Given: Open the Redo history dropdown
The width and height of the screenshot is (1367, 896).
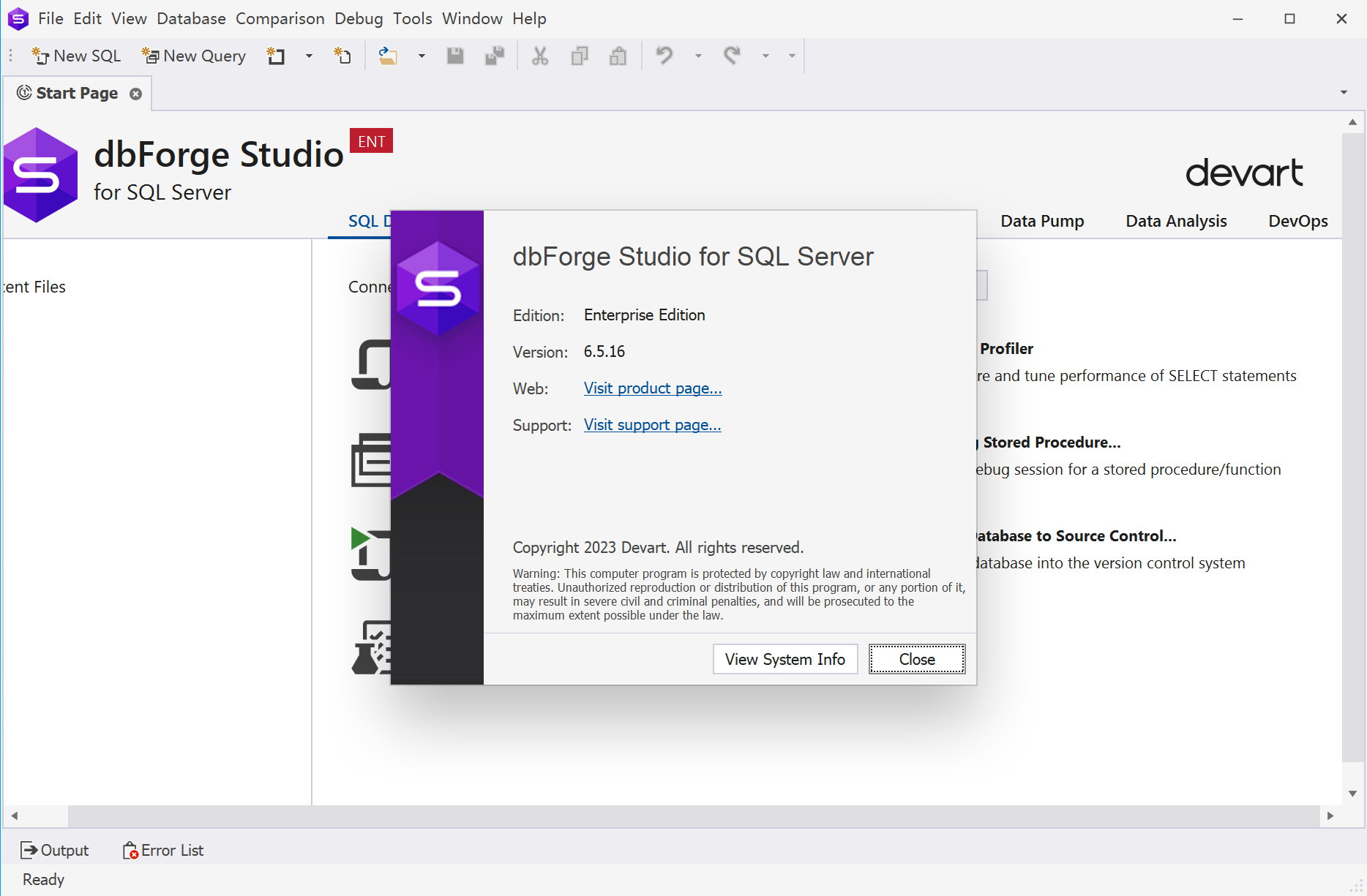Looking at the screenshot, I should pyautogui.click(x=765, y=56).
